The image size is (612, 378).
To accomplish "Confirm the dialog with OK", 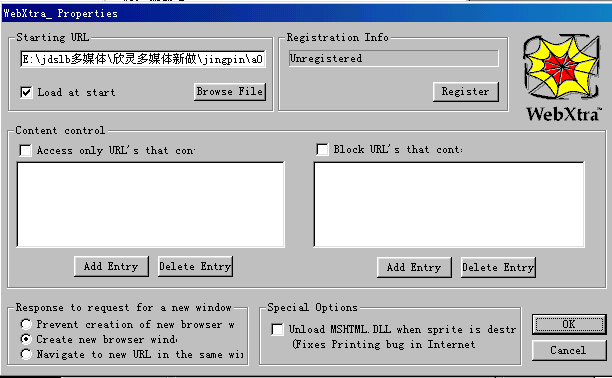I will coord(569,325).
